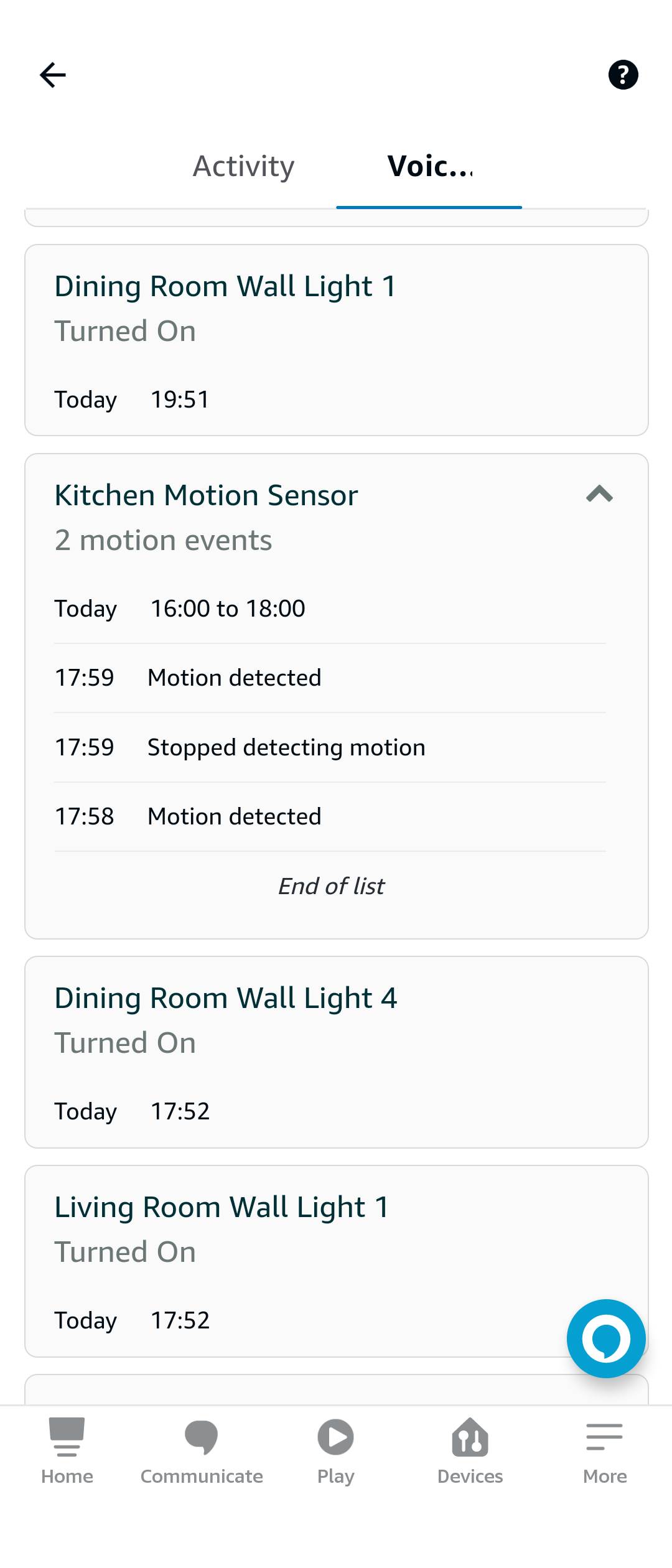This screenshot has width=672, height=1568.
Task: Open Communicate in the bottom navigation
Action: click(x=202, y=1451)
